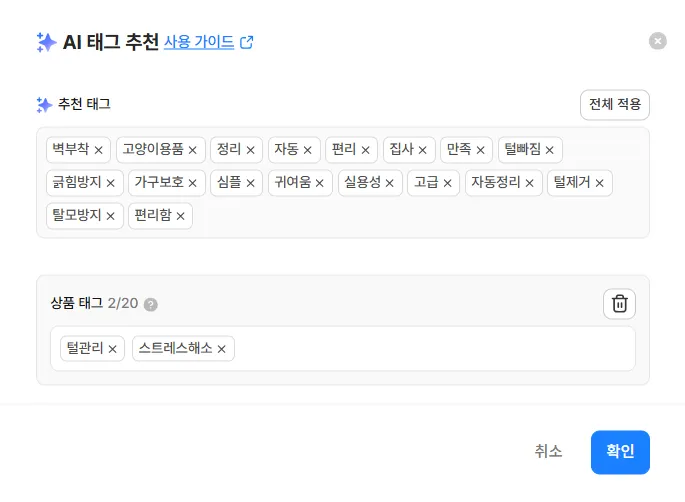Image resolution: width=685 pixels, height=502 pixels.
Task: Confirm with the 확인 button
Action: pyautogui.click(x=620, y=452)
